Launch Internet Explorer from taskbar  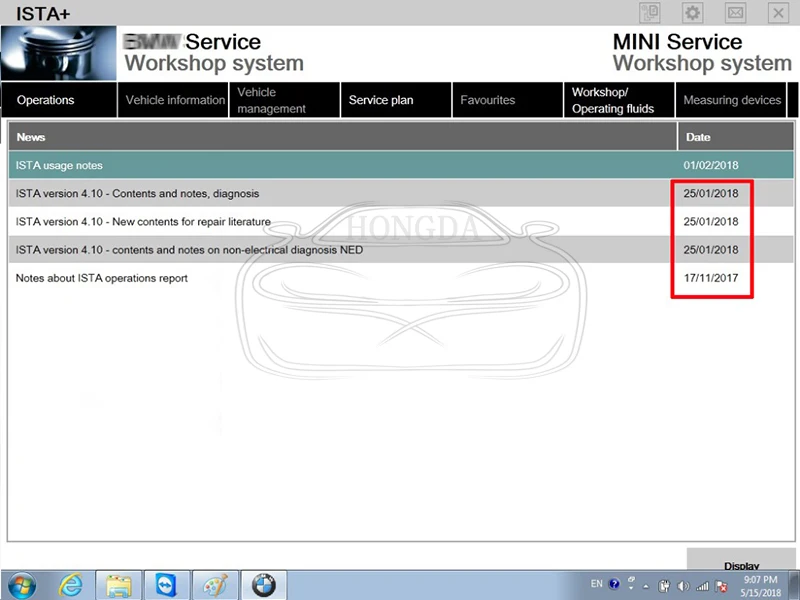click(71, 585)
